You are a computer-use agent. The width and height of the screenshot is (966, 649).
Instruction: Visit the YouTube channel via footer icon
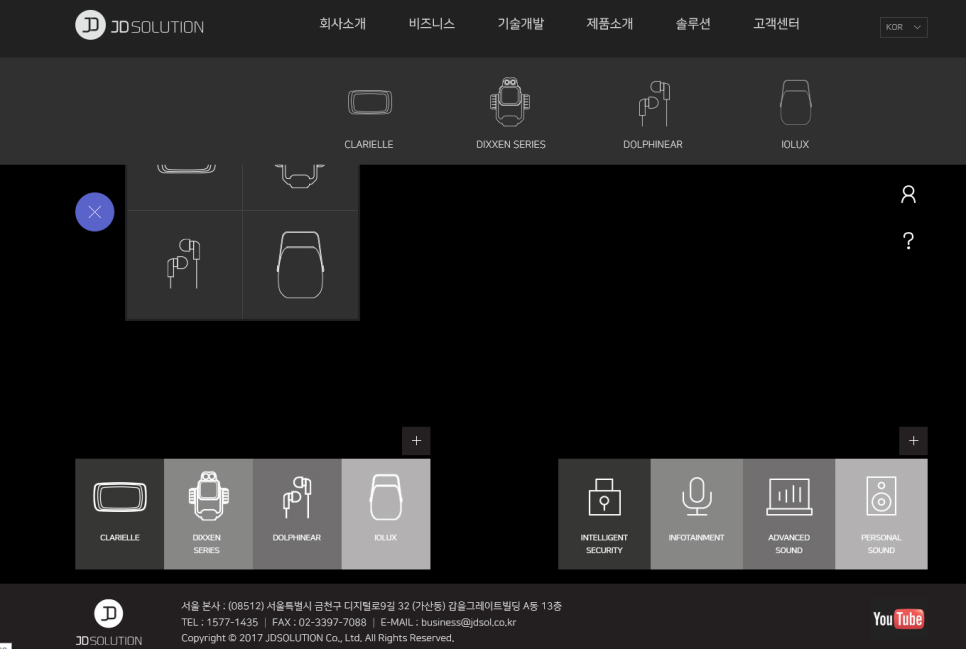point(898,619)
